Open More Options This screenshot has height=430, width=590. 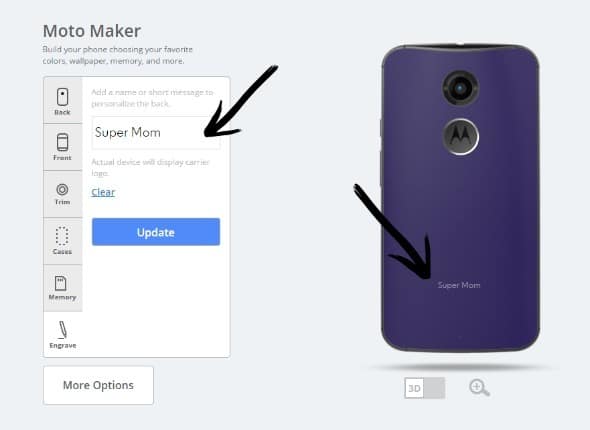tap(99, 385)
